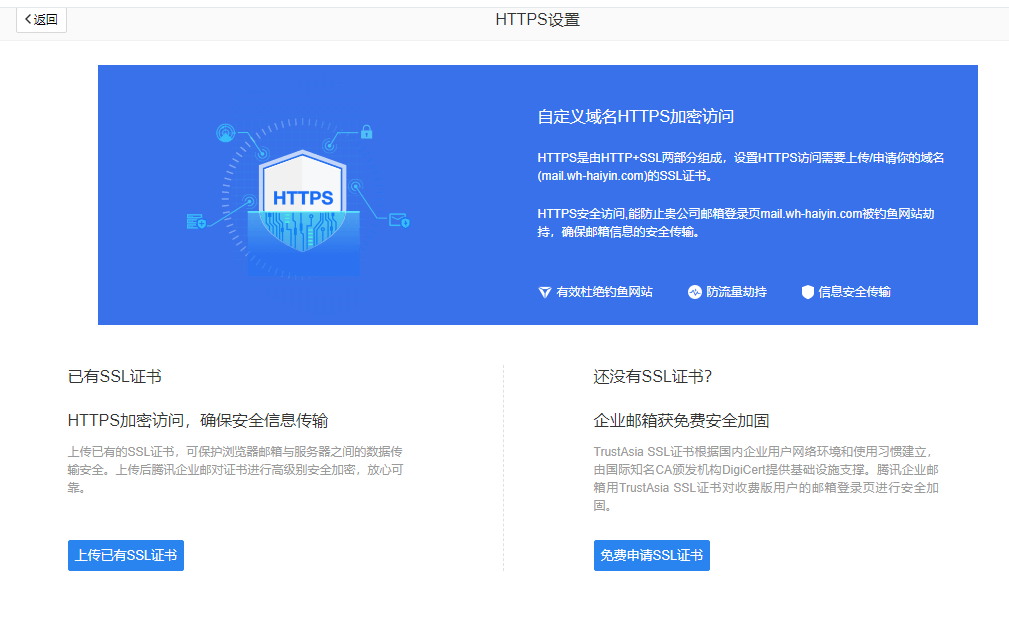The height and width of the screenshot is (623, 1009).
Task: Click the document-with-shield icon in the banner
Action: click(196, 221)
